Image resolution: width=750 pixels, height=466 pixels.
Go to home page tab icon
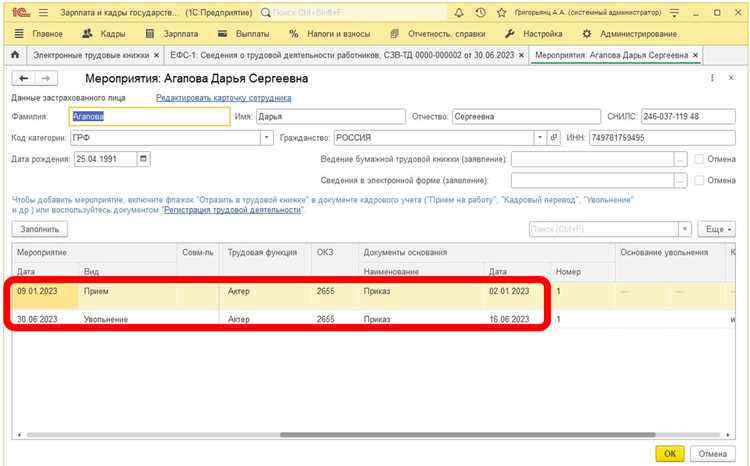coord(15,55)
